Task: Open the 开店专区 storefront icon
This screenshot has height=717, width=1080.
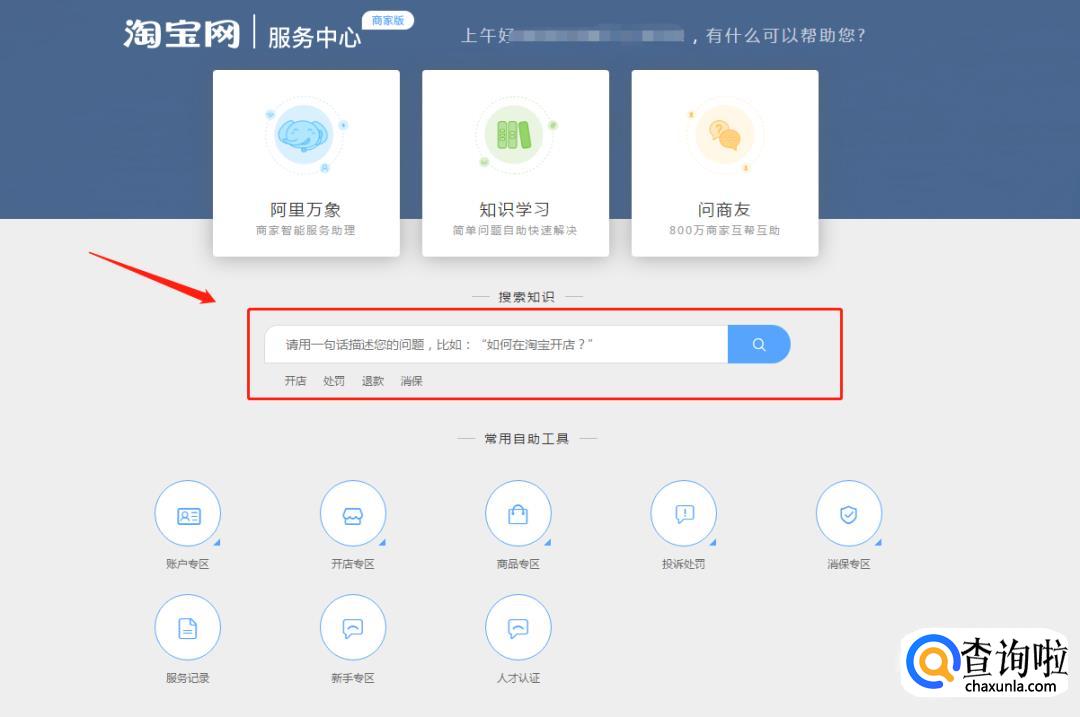Action: pyautogui.click(x=353, y=514)
